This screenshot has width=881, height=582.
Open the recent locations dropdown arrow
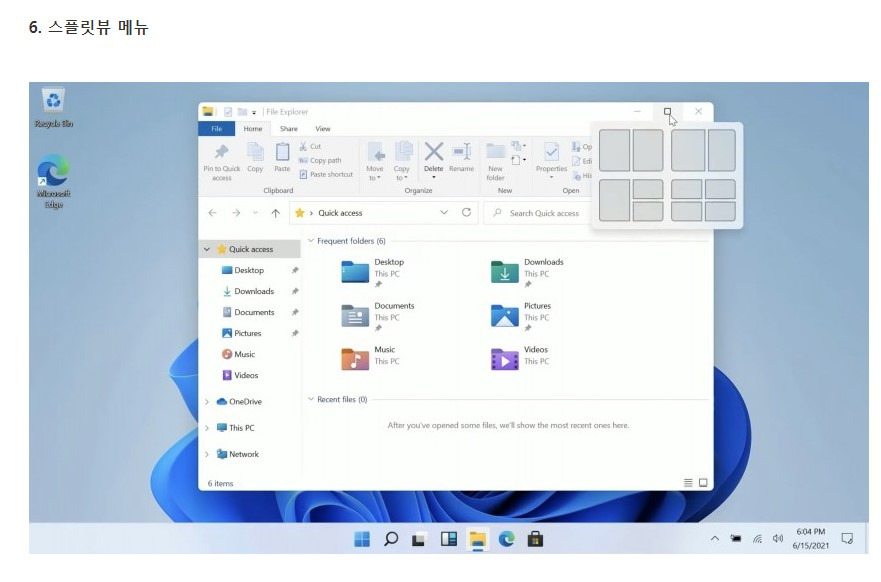pyautogui.click(x=256, y=213)
